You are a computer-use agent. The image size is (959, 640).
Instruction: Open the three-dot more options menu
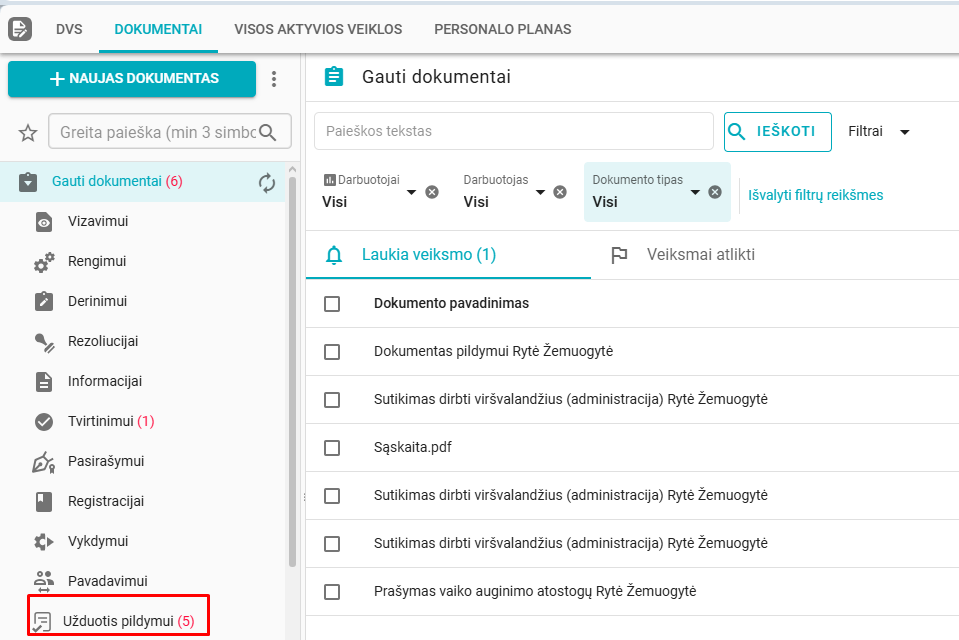tap(274, 79)
